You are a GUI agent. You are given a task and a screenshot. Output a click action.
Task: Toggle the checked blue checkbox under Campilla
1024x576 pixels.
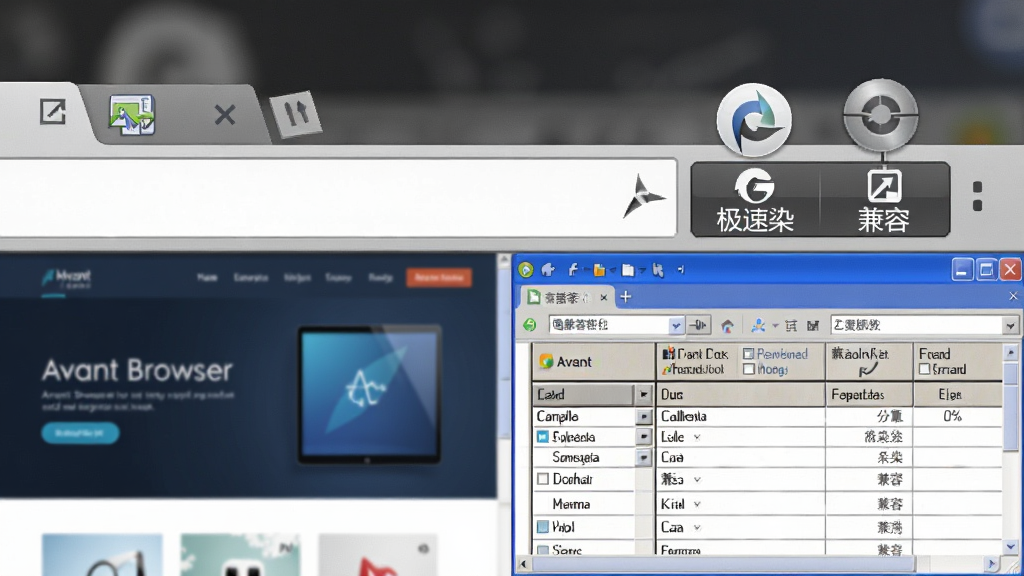[543, 437]
